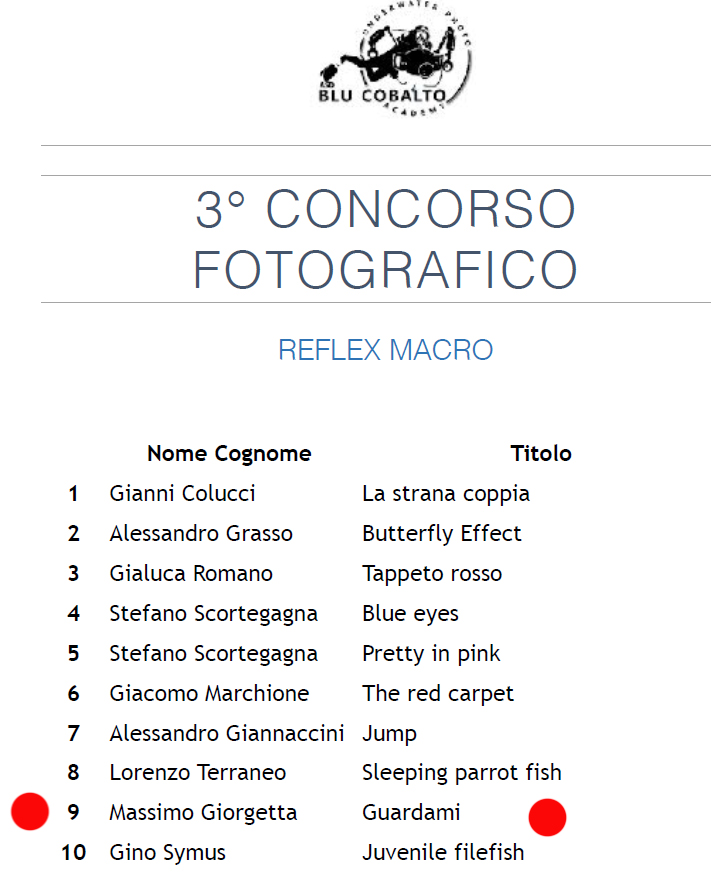Click the red dot beside Guardami
Screen dimensions: 711x894
point(547,817)
